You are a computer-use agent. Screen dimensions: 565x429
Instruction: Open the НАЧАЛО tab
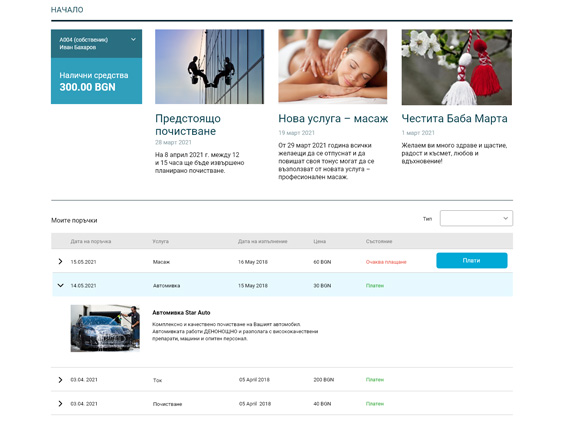point(67,10)
